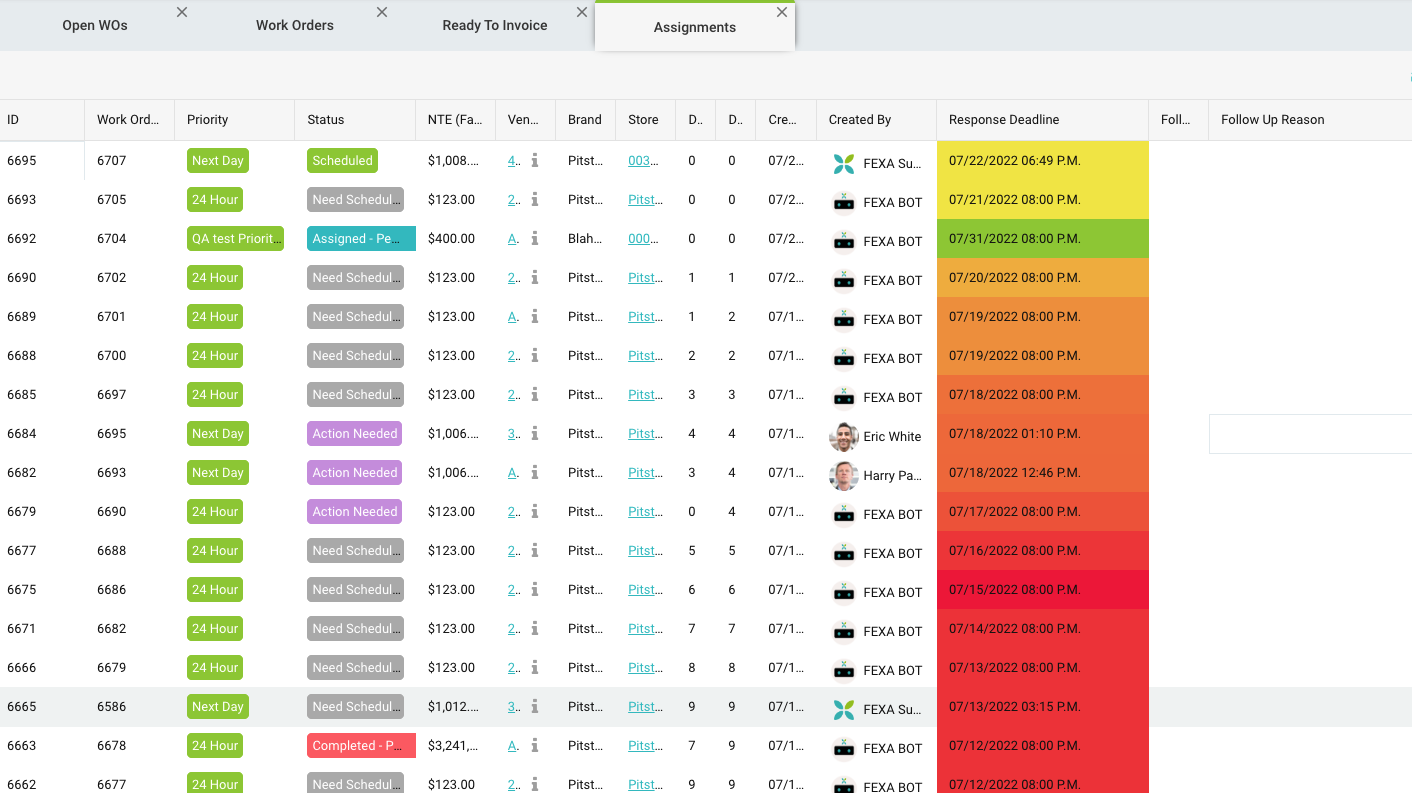The height and width of the screenshot is (793, 1412).
Task: Click Follow Up Reason input box
Action: [1310, 434]
